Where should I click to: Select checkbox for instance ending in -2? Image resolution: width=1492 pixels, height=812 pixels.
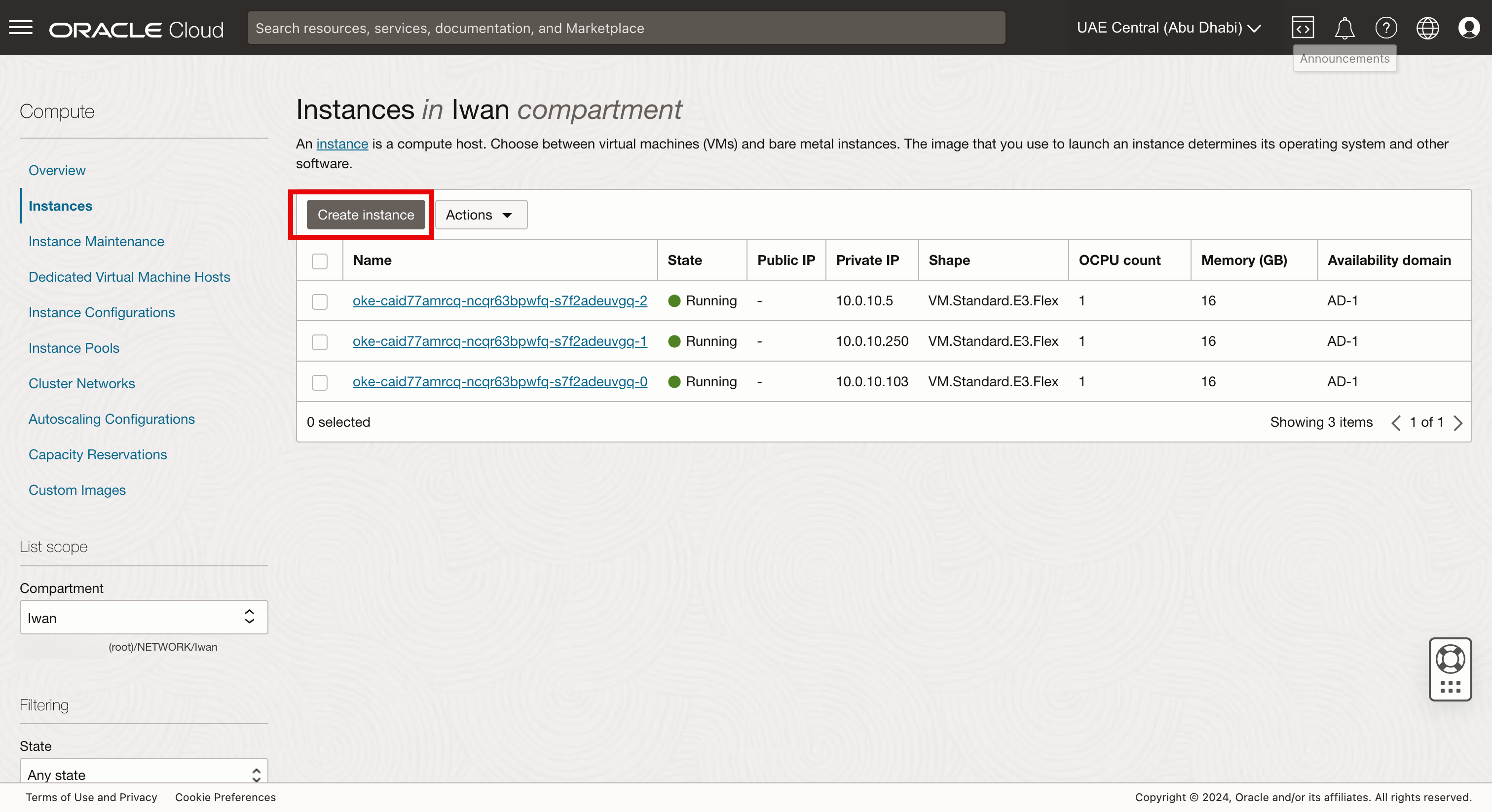pyautogui.click(x=320, y=302)
